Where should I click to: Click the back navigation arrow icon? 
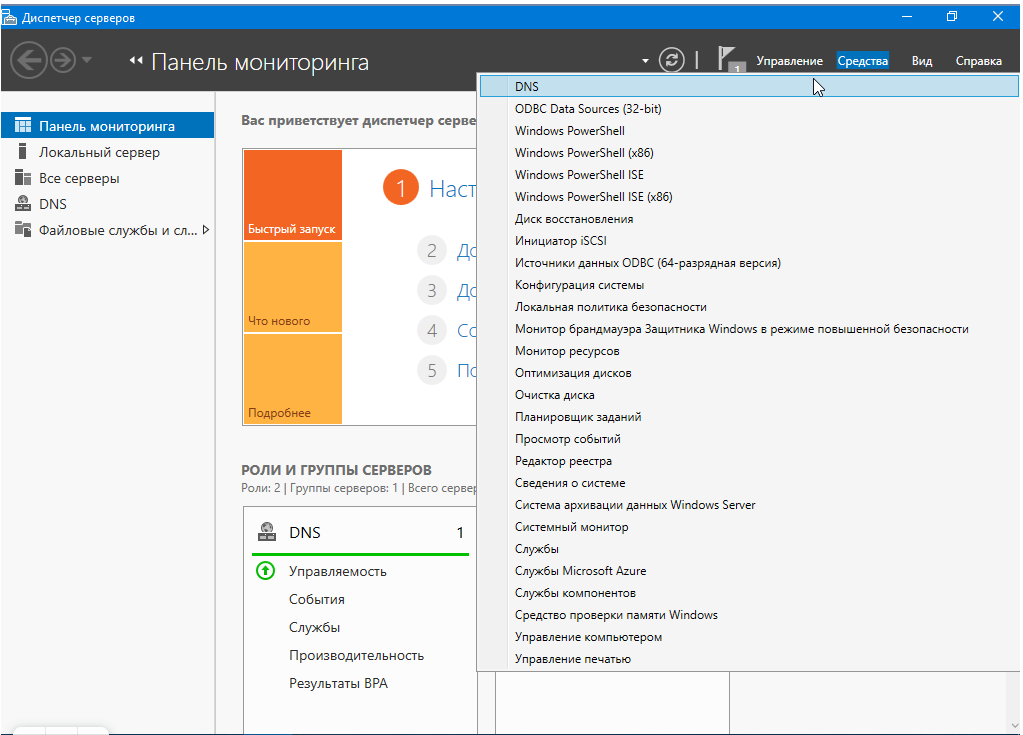point(29,61)
